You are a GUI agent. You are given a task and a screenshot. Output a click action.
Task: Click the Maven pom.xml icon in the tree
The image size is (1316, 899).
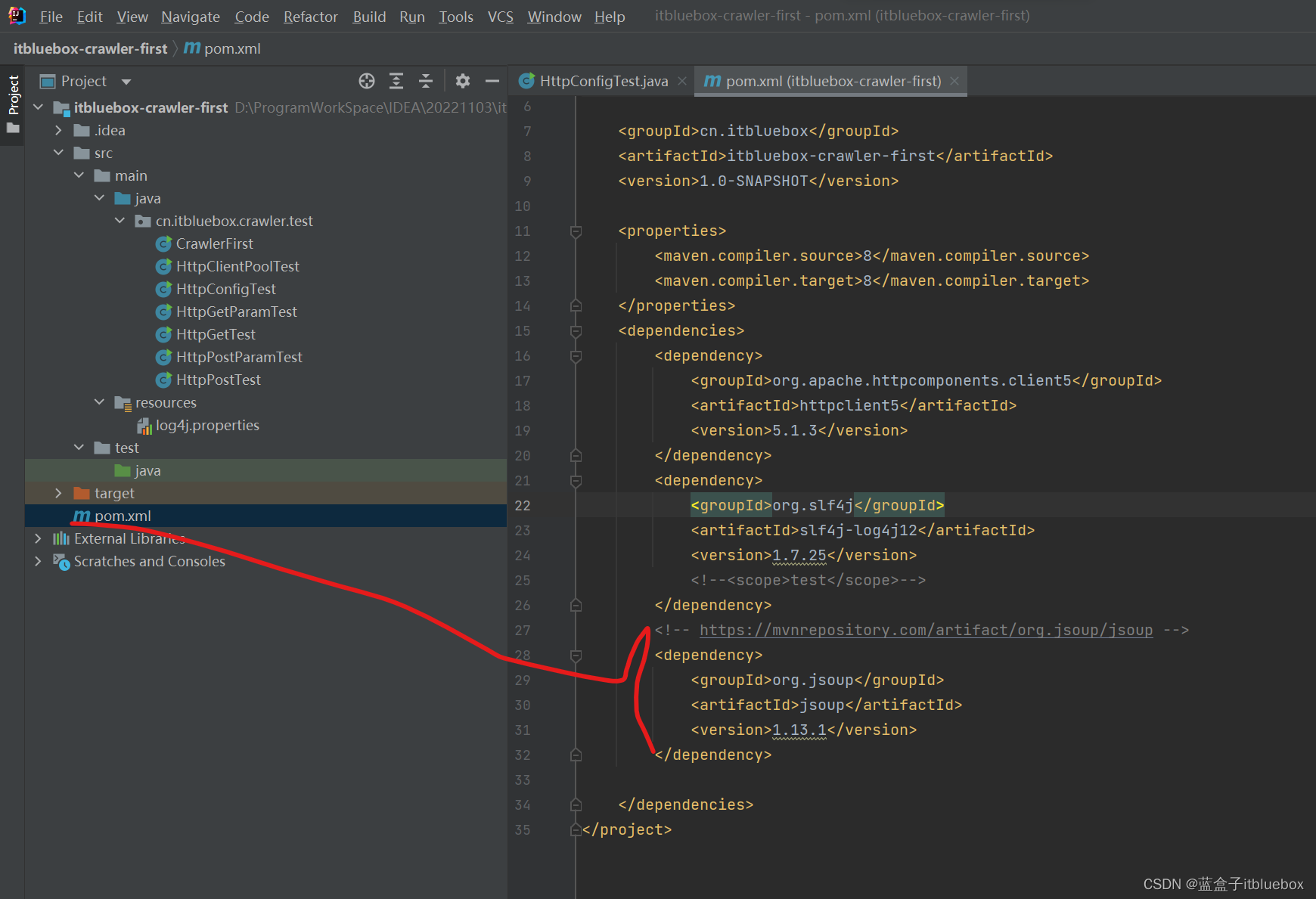tap(82, 516)
